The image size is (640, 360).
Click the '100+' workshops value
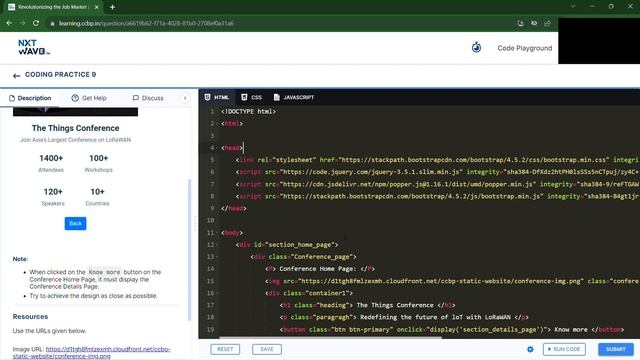pos(98,158)
